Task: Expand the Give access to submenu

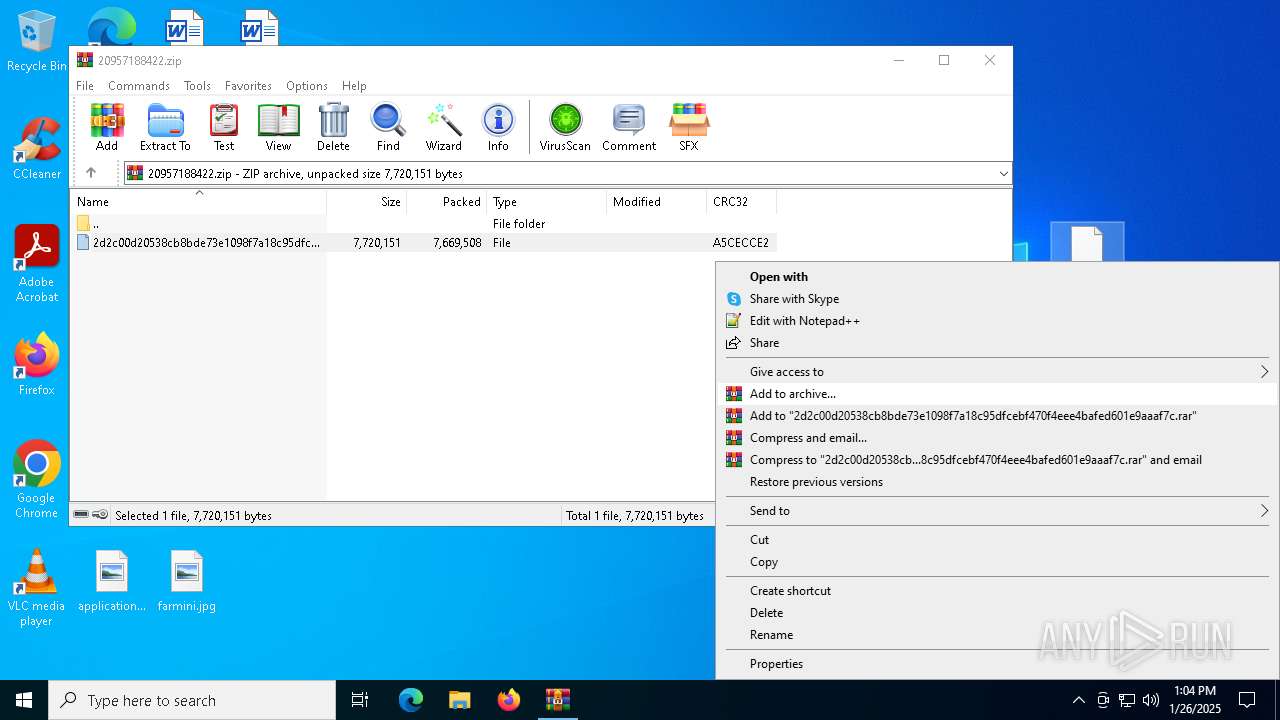Action: [x=998, y=372]
